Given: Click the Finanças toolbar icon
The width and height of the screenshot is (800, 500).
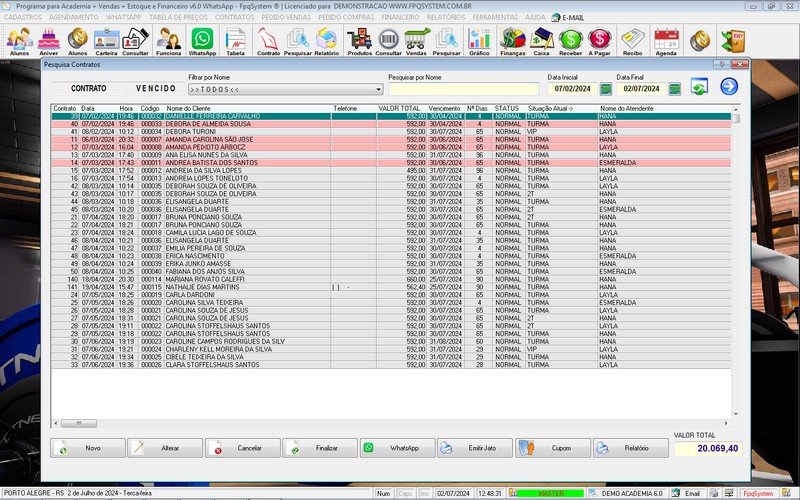Looking at the screenshot, I should (513, 40).
